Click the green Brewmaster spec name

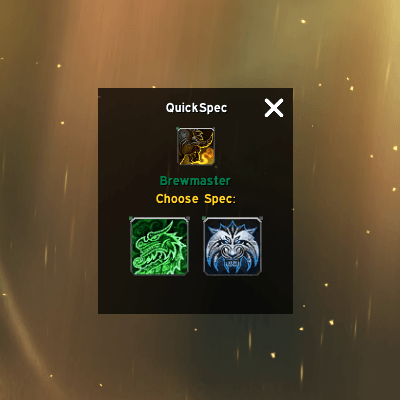[195, 181]
